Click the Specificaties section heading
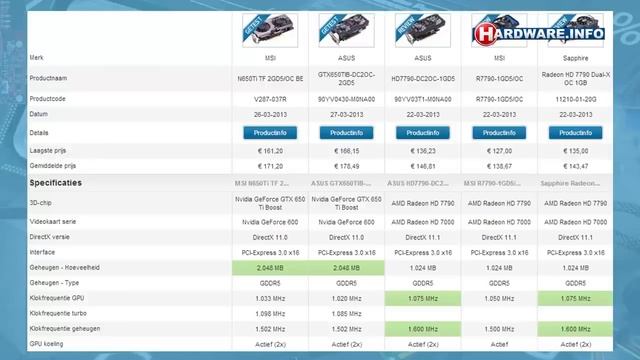 coord(56,183)
